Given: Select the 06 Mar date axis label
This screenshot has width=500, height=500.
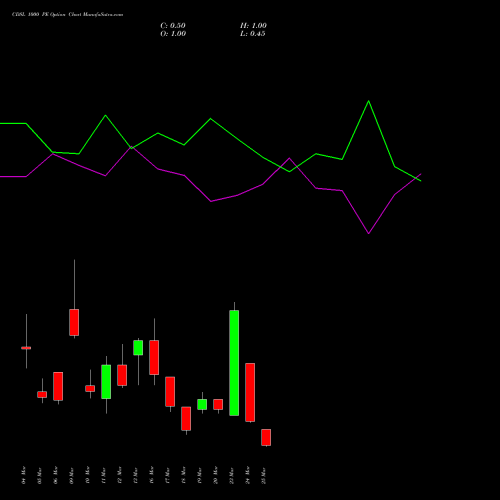Looking at the screenshot, I should tap(56, 475).
